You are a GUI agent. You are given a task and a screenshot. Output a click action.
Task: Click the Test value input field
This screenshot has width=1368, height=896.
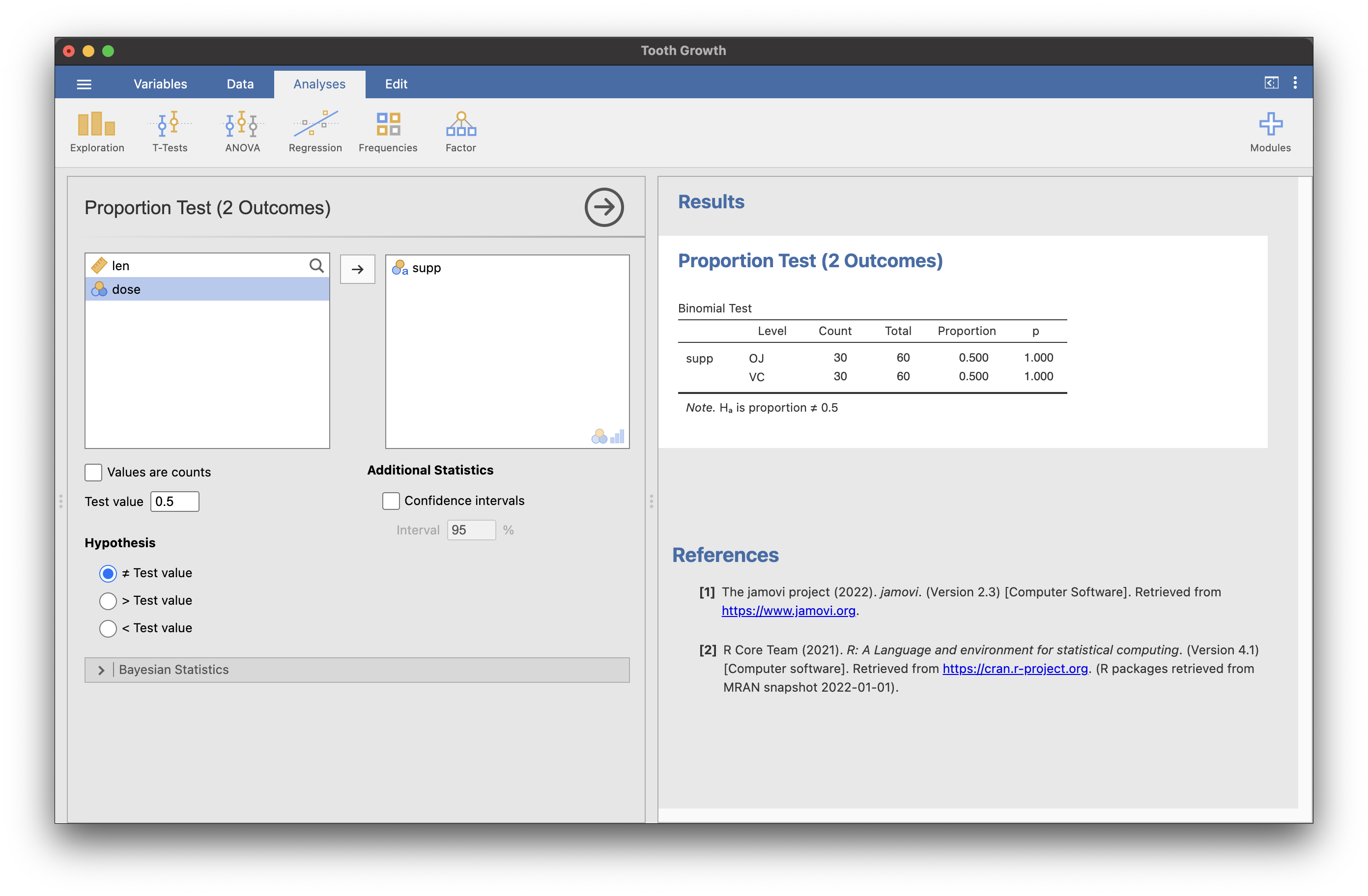point(175,501)
